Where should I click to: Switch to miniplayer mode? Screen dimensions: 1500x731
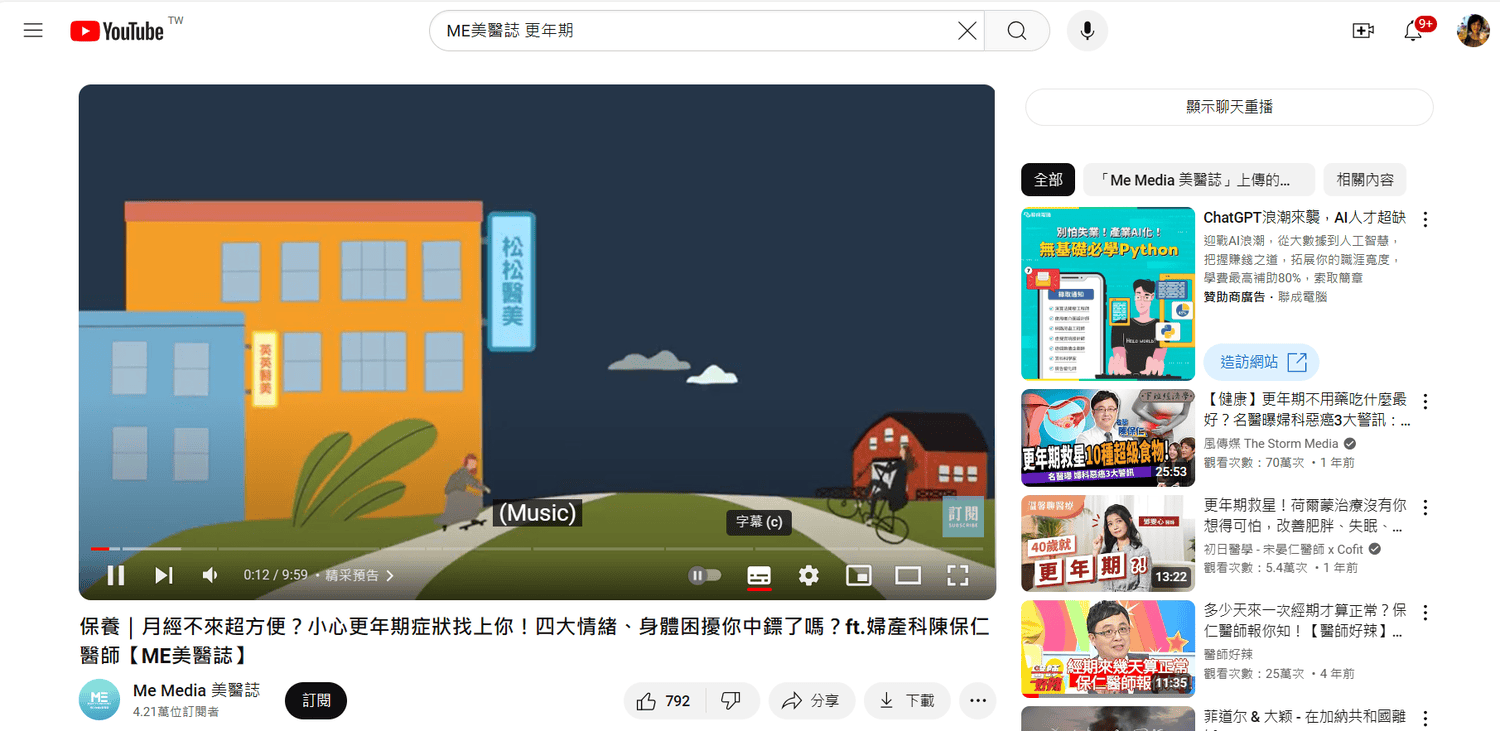(x=858, y=575)
